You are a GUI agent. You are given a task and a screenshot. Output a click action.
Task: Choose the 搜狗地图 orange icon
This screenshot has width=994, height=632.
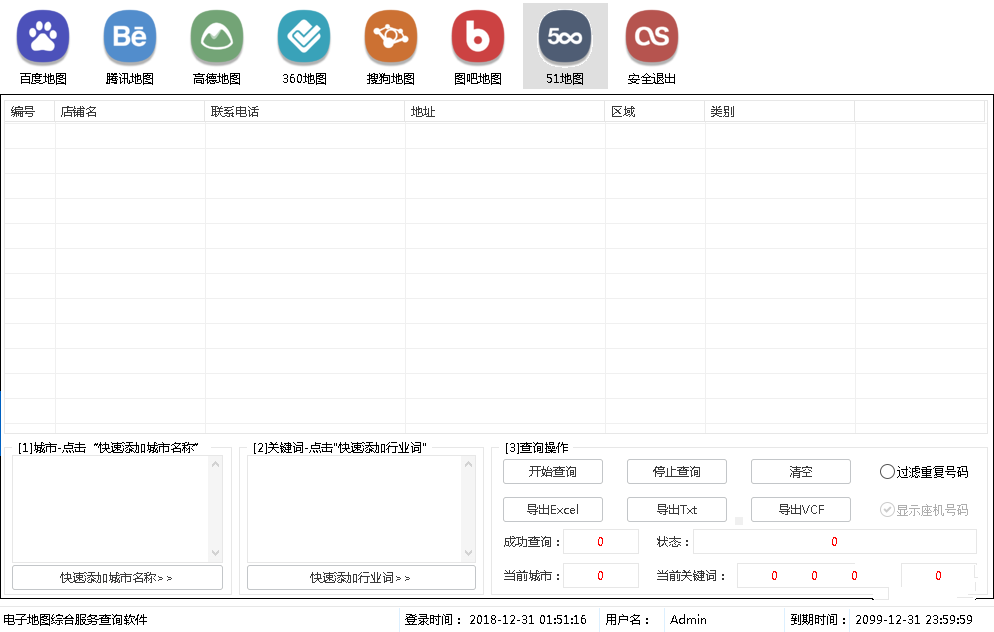[x=390, y=46]
